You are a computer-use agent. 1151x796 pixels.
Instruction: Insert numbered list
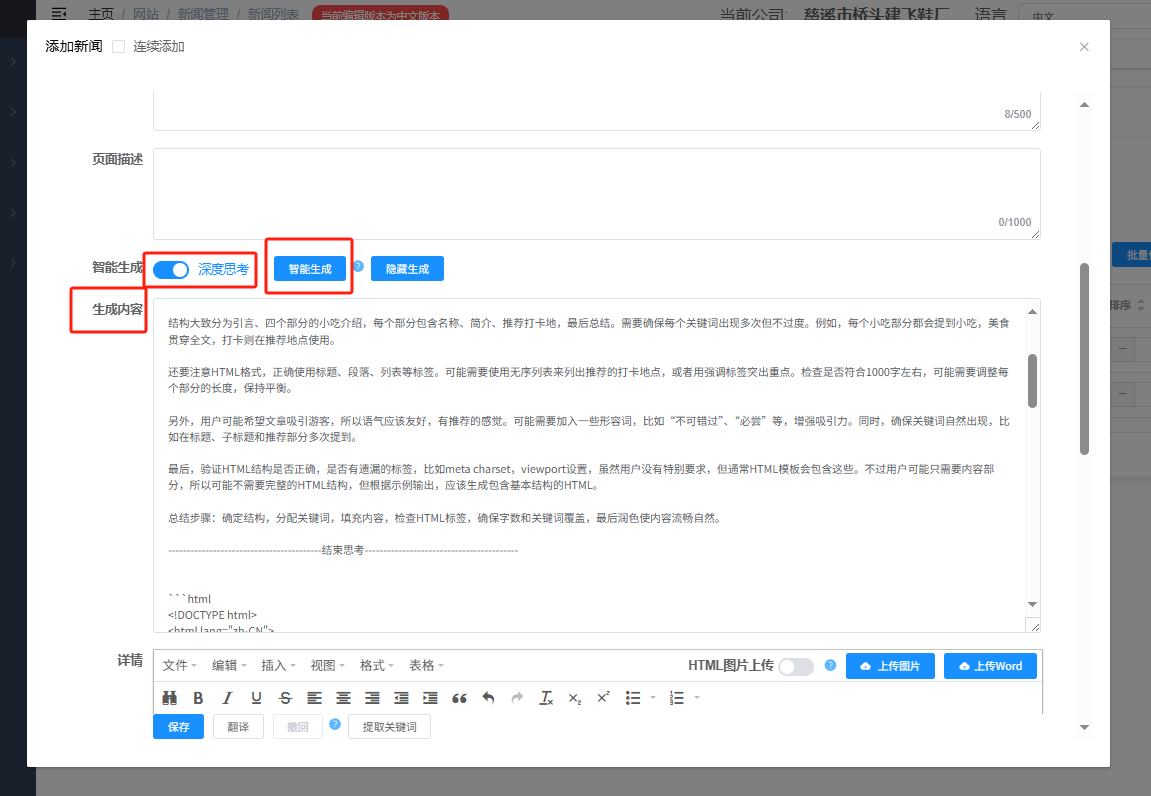(677, 698)
